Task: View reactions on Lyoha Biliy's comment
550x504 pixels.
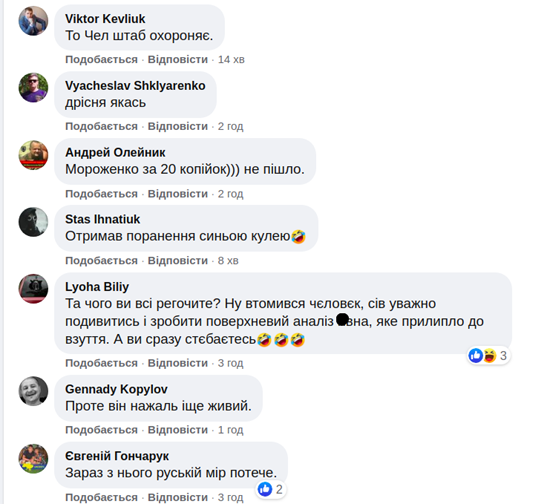Action: [x=488, y=356]
